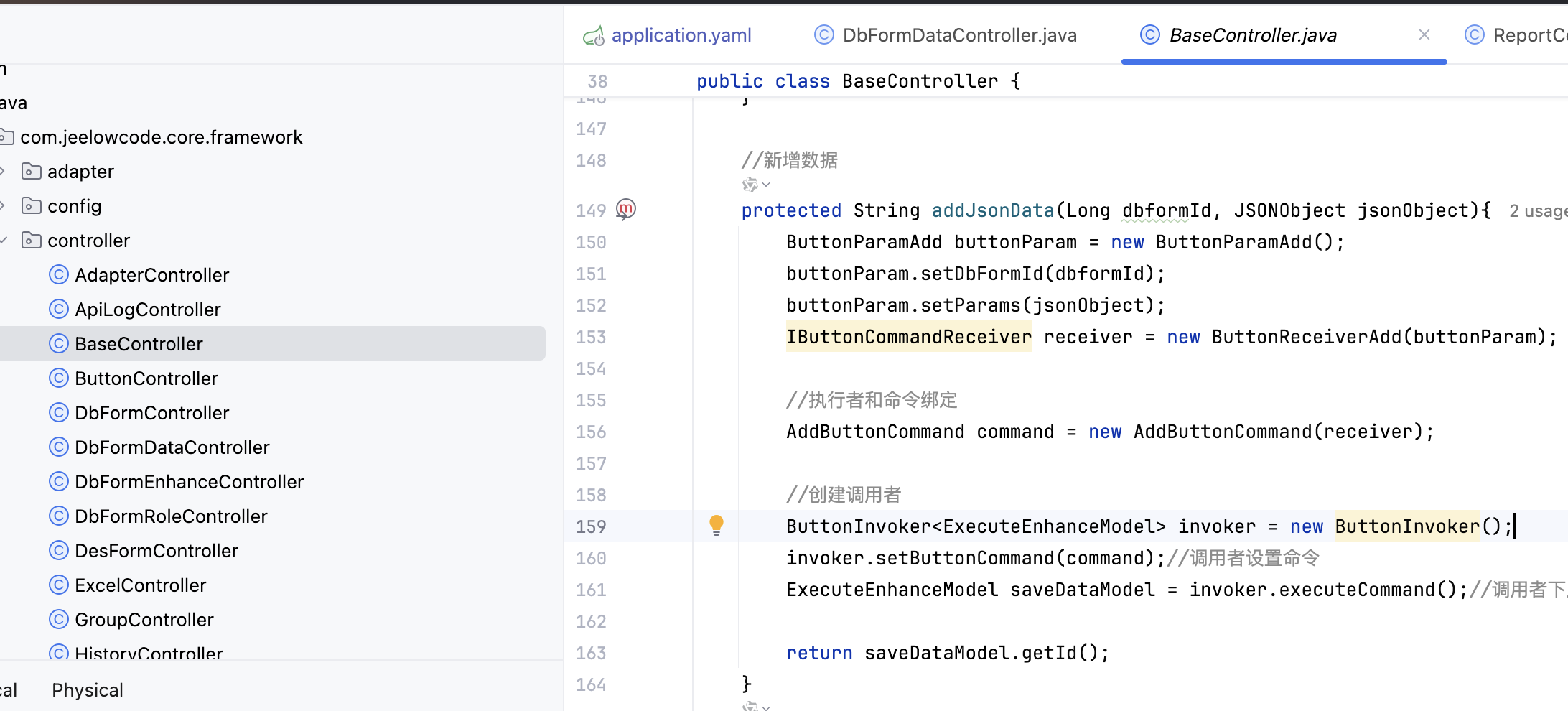
Task: Click highlighted ButtonInvoker constructor
Action: click(x=1407, y=526)
